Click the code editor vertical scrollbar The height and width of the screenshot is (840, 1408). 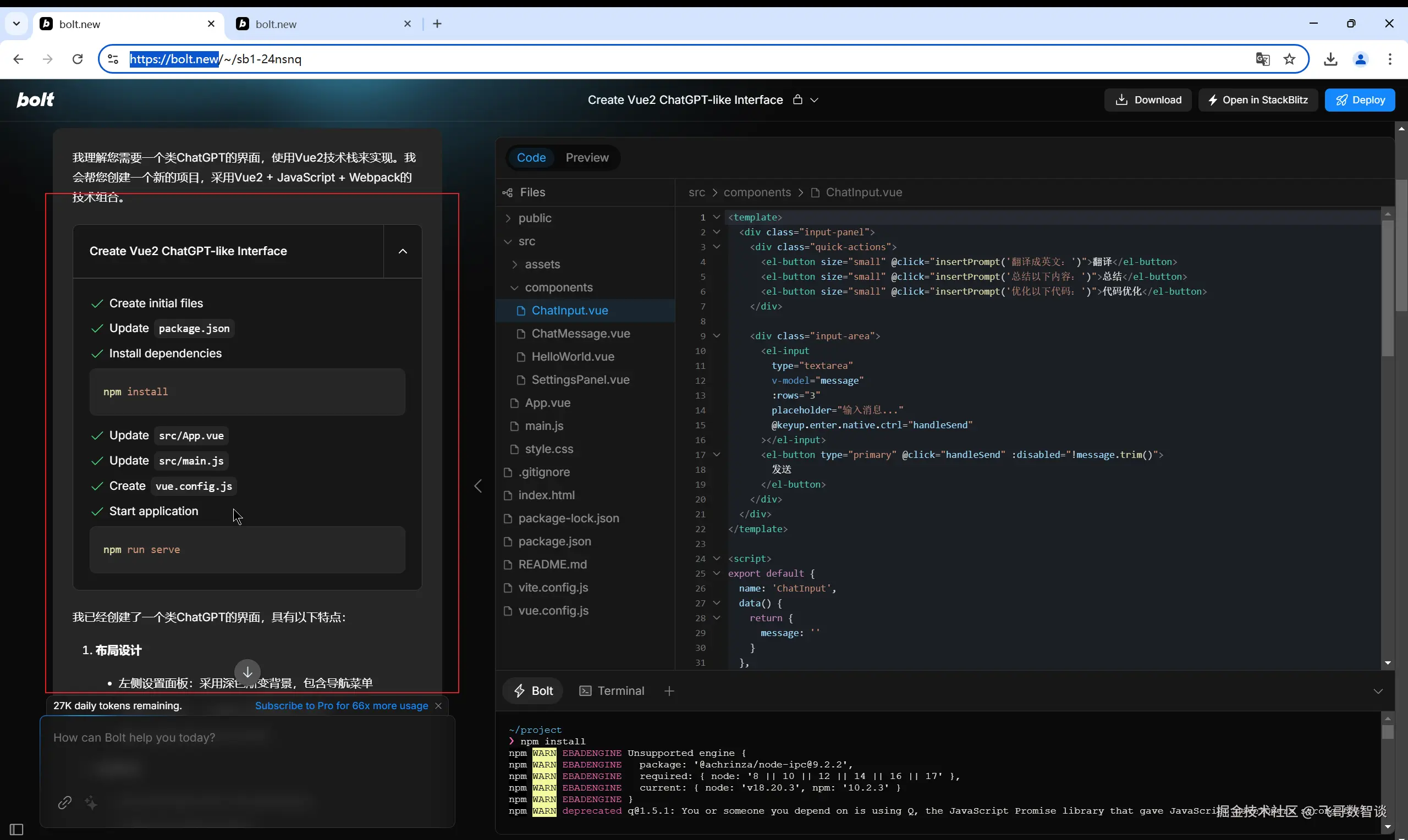tap(1387, 289)
